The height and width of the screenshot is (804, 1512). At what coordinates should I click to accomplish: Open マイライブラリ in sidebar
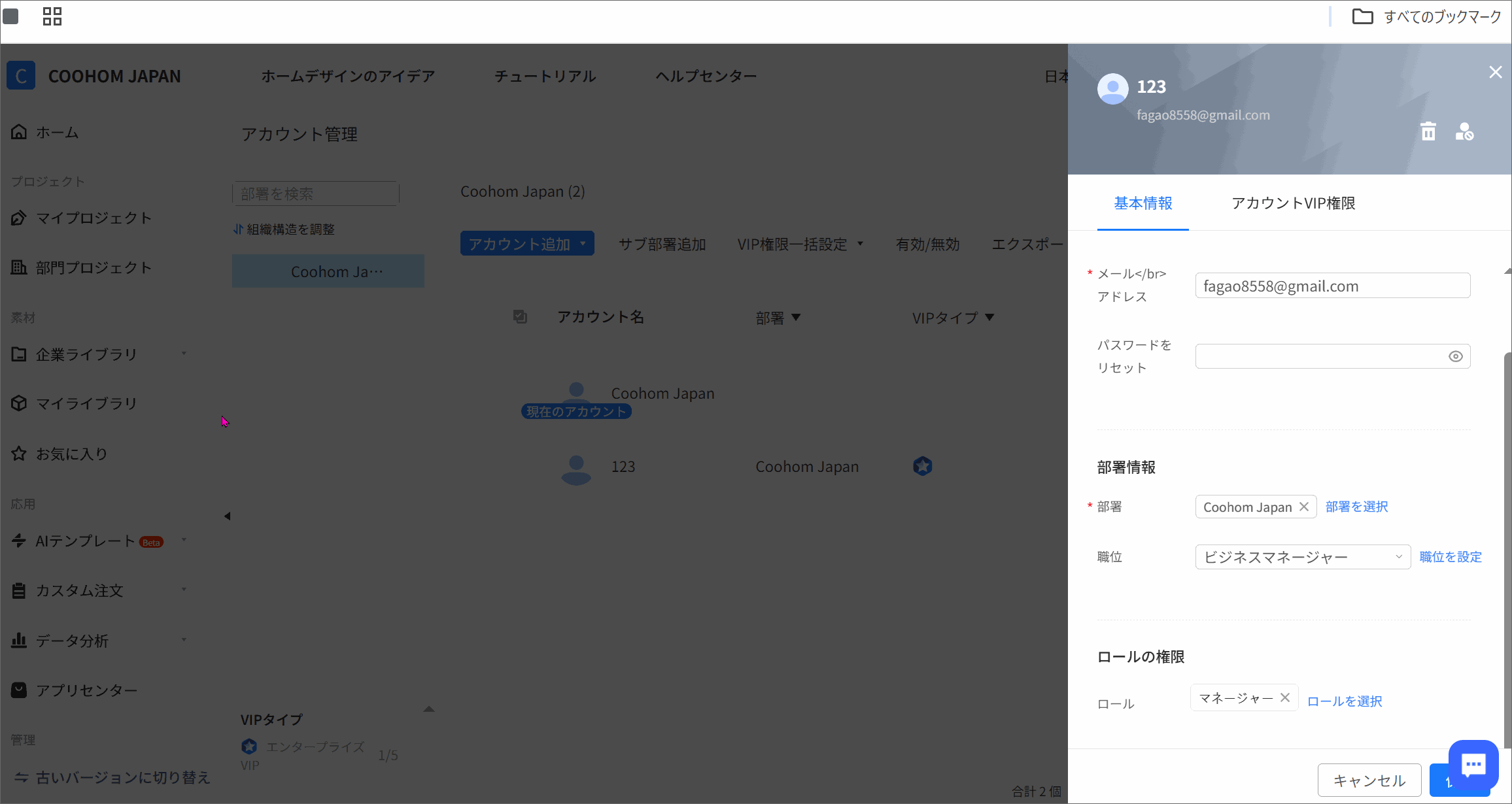click(75, 403)
